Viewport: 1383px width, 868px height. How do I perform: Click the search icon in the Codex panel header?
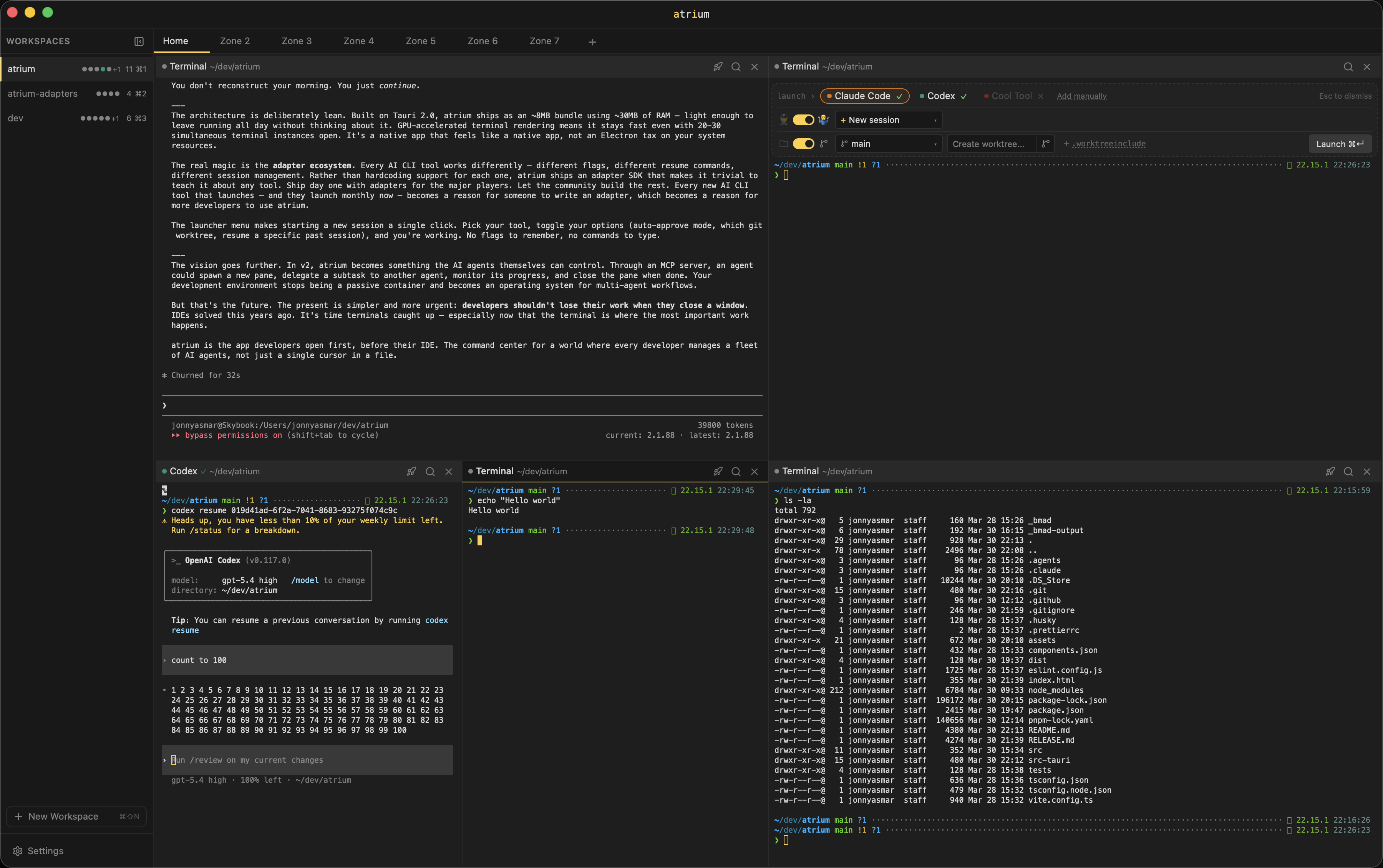[x=429, y=471]
